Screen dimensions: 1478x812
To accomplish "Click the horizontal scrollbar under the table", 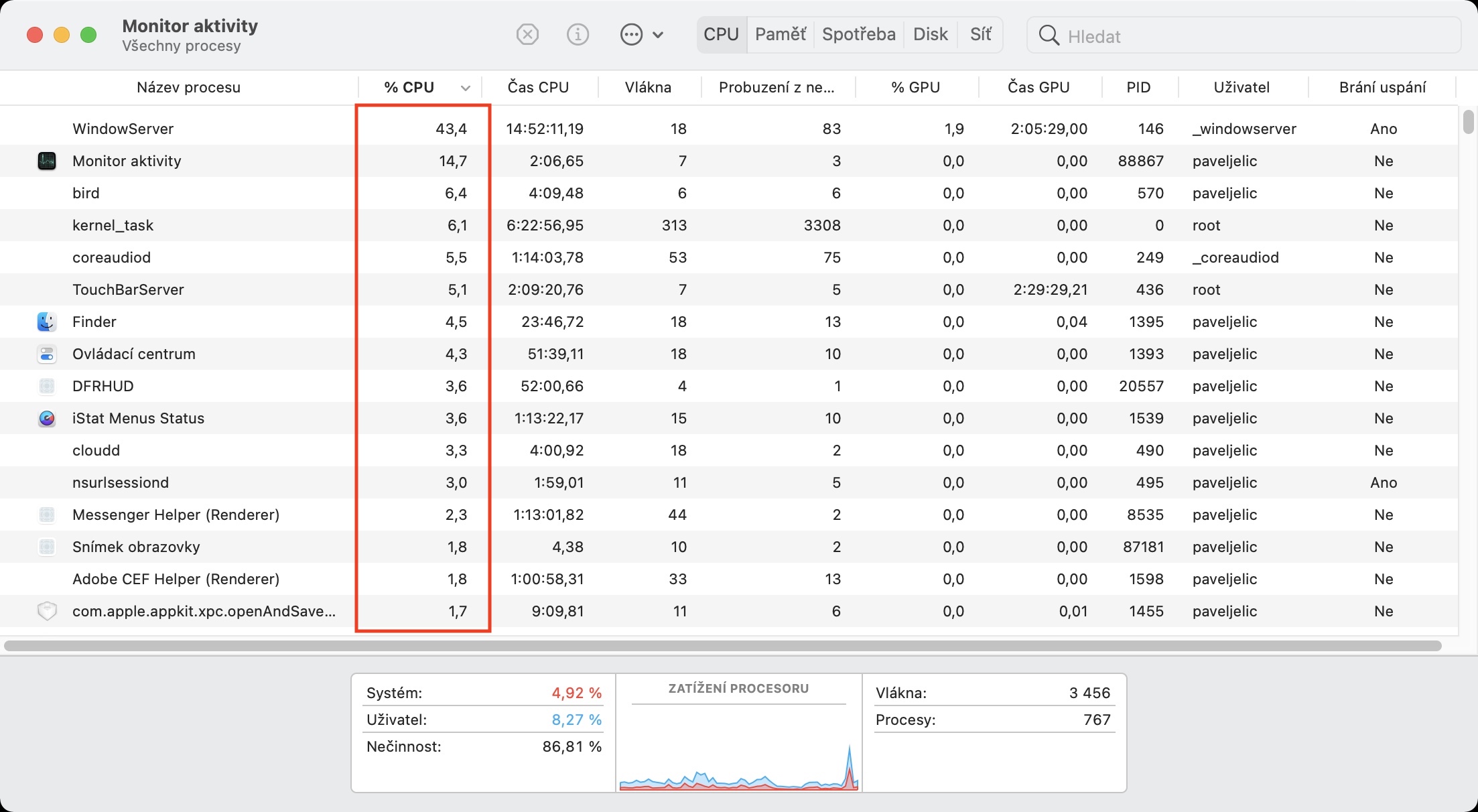I will tap(722, 646).
